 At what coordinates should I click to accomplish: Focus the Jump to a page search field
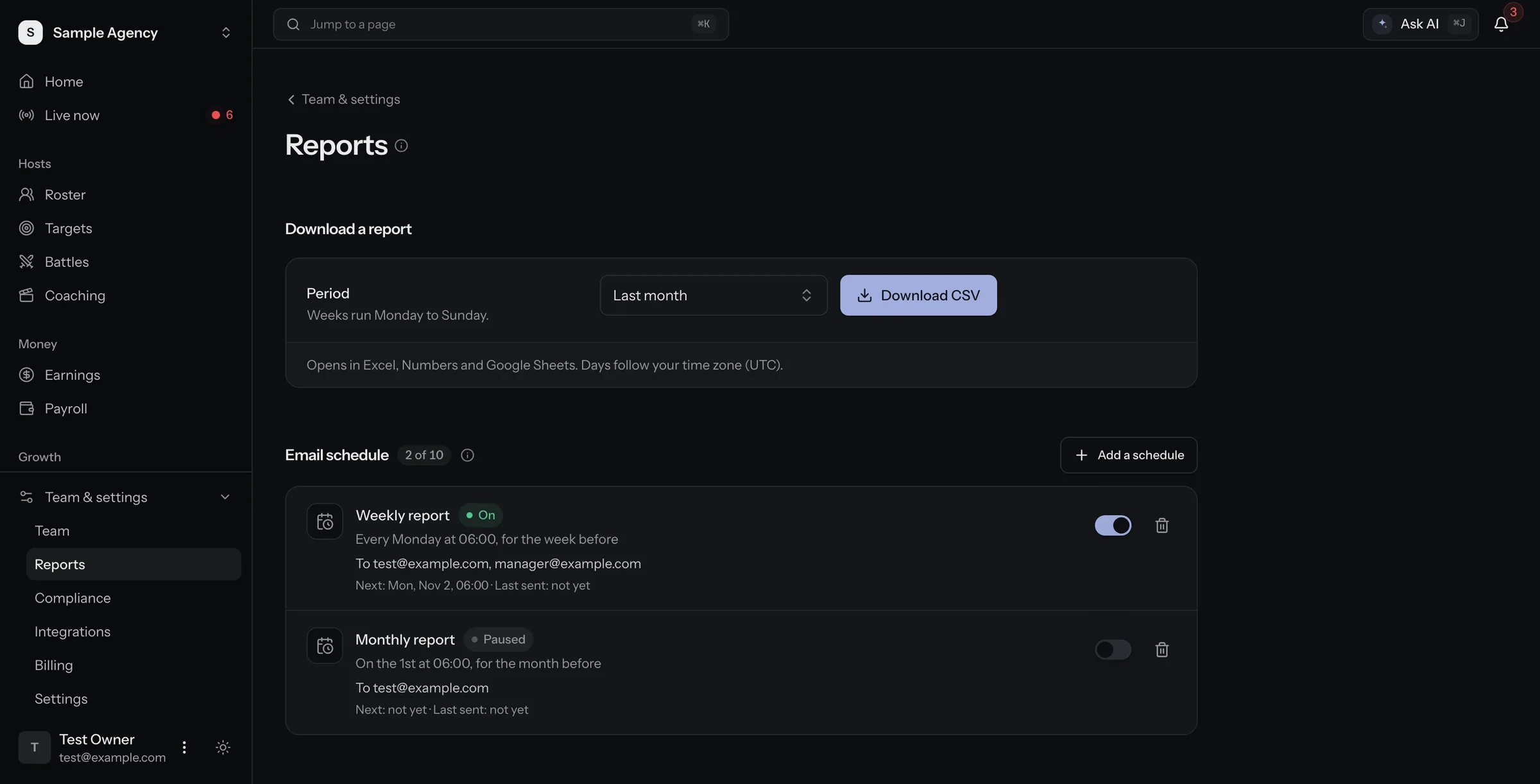[x=501, y=24]
